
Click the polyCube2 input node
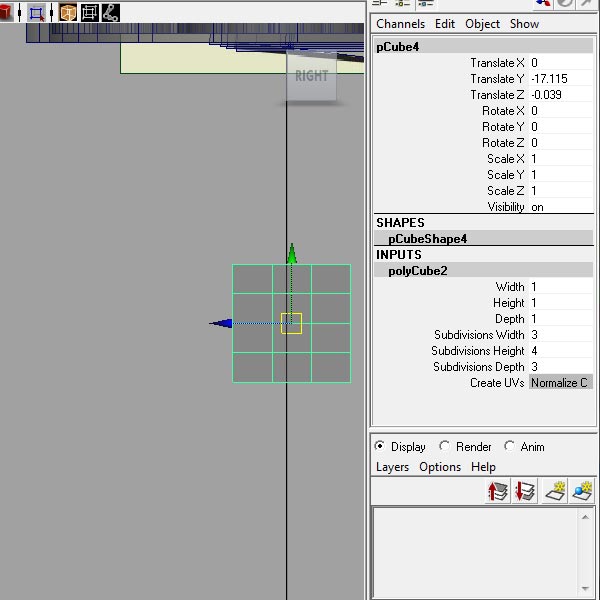[484, 271]
